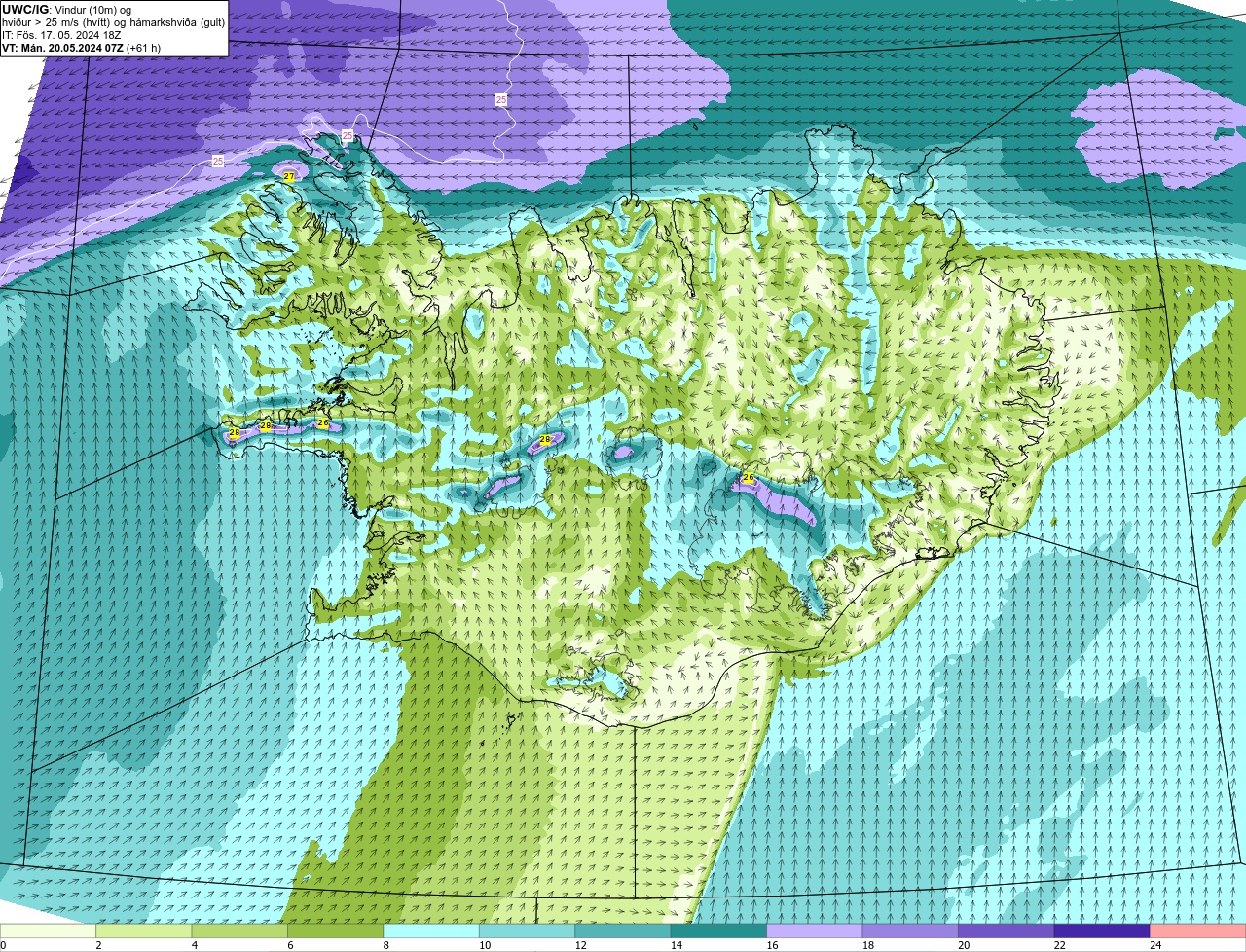Image resolution: width=1246 pixels, height=952 pixels.
Task: Click the 18–20 legend color swatch
Action: [910, 932]
